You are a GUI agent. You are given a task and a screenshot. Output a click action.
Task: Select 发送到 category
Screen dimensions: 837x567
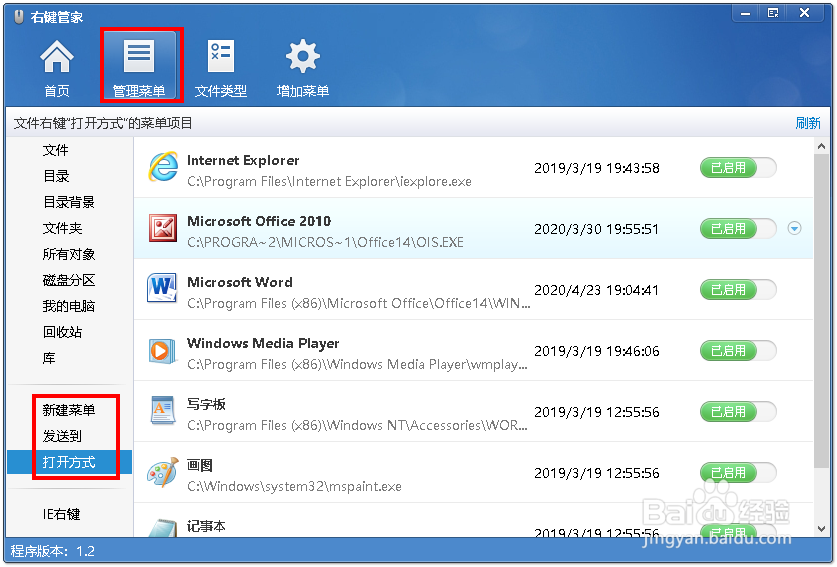[x=62, y=436]
